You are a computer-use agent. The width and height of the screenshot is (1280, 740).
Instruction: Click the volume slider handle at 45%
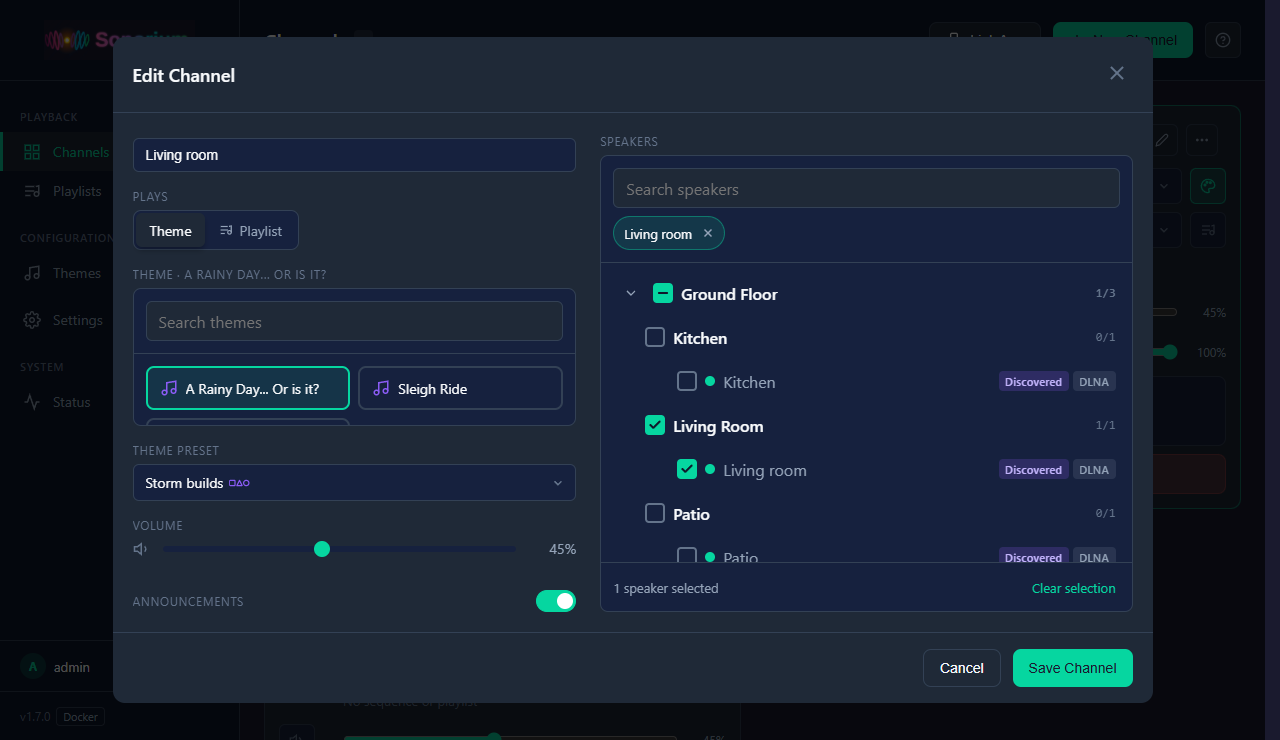322,549
